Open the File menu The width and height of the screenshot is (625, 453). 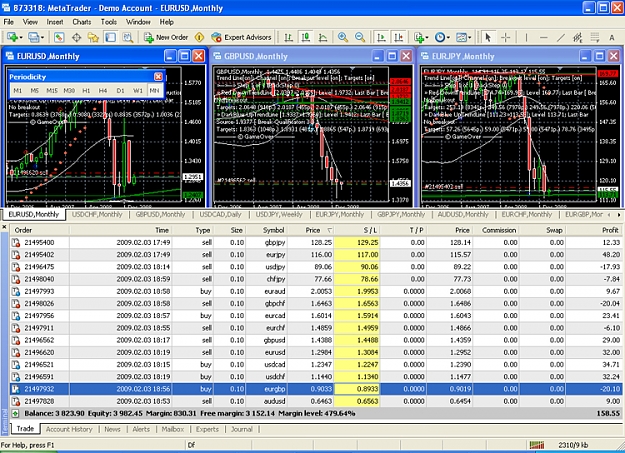tap(8, 22)
